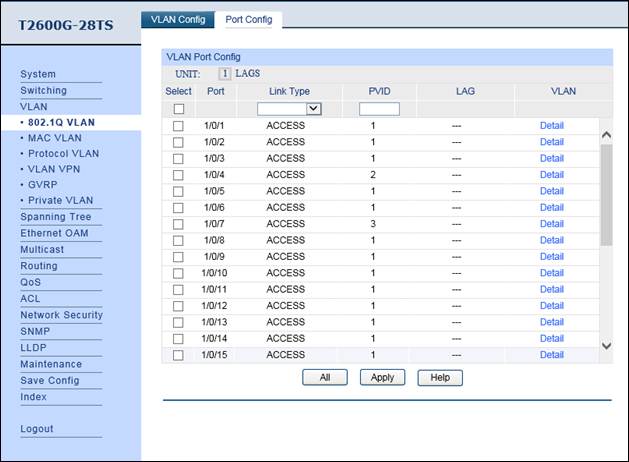View VLAN Detail for port 1/0/7
The image size is (629, 462).
pyautogui.click(x=551, y=224)
